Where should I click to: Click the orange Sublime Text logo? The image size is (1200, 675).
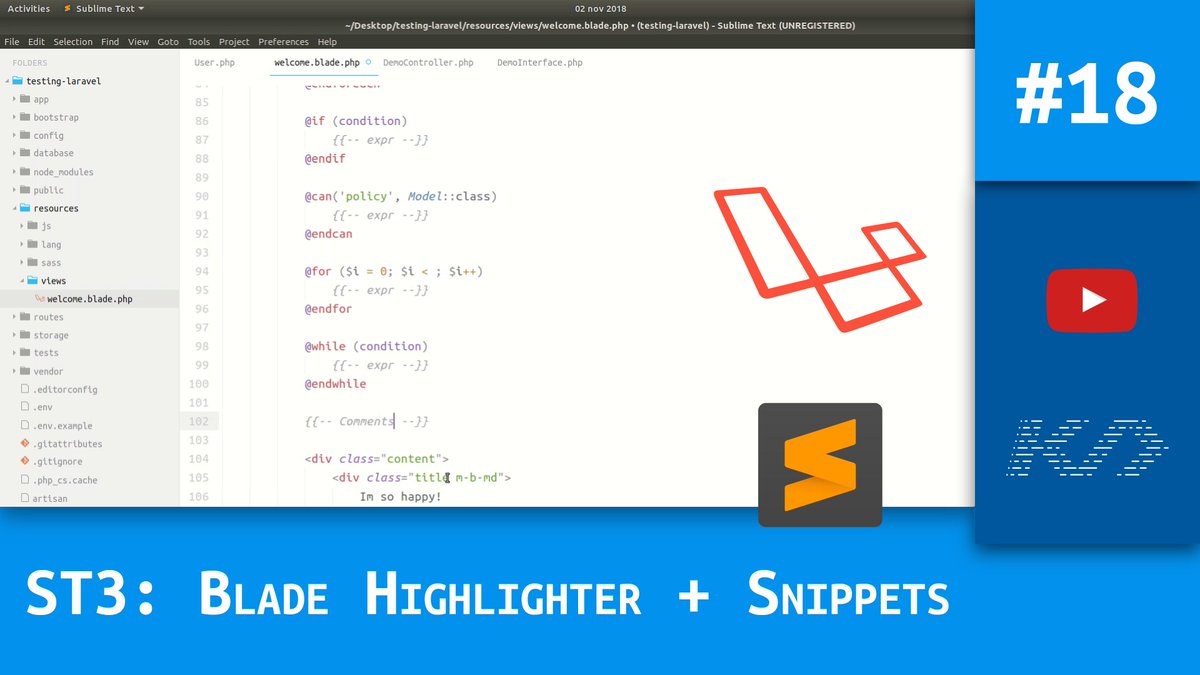[820, 465]
